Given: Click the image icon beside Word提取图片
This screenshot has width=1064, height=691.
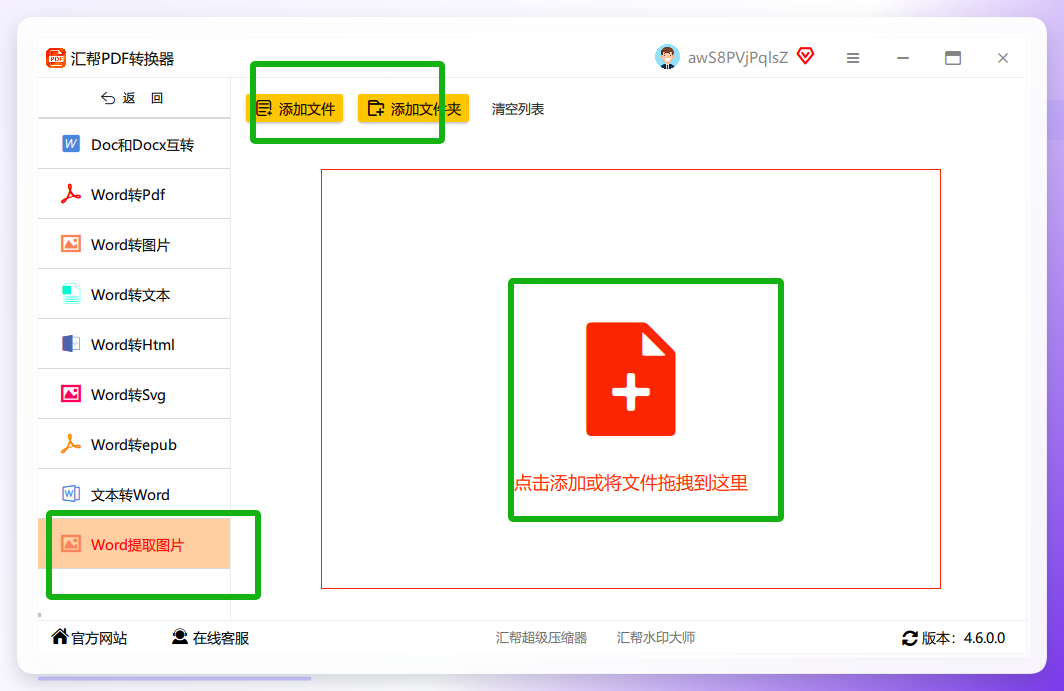Looking at the screenshot, I should [x=71, y=544].
